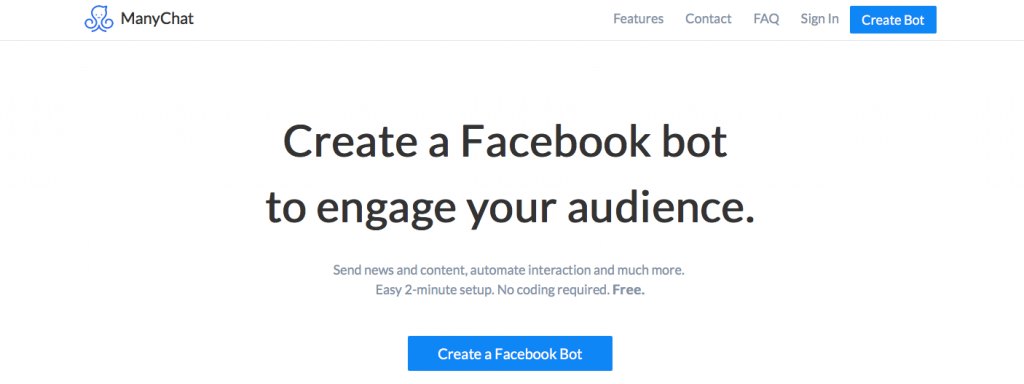The image size is (1024, 384).
Task: Click the word 'Facebook' in the main headline
Action: pyautogui.click(x=554, y=143)
